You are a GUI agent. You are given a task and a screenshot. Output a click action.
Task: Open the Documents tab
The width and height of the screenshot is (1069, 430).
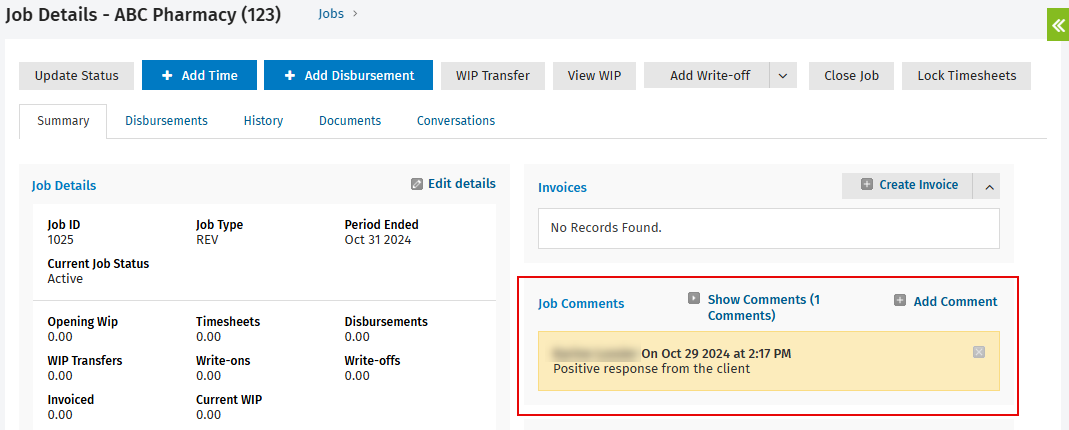pos(350,121)
